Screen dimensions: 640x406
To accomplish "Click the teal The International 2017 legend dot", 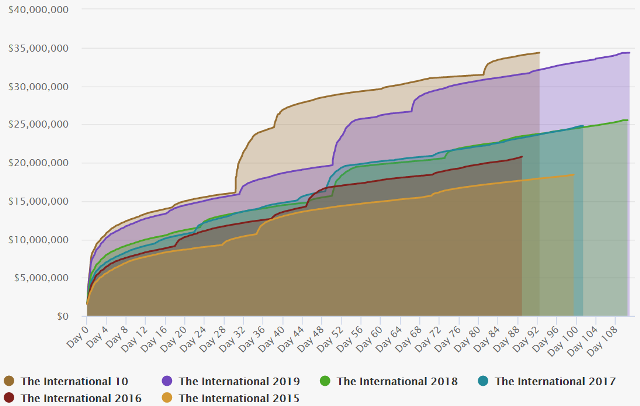I will (x=482, y=381).
